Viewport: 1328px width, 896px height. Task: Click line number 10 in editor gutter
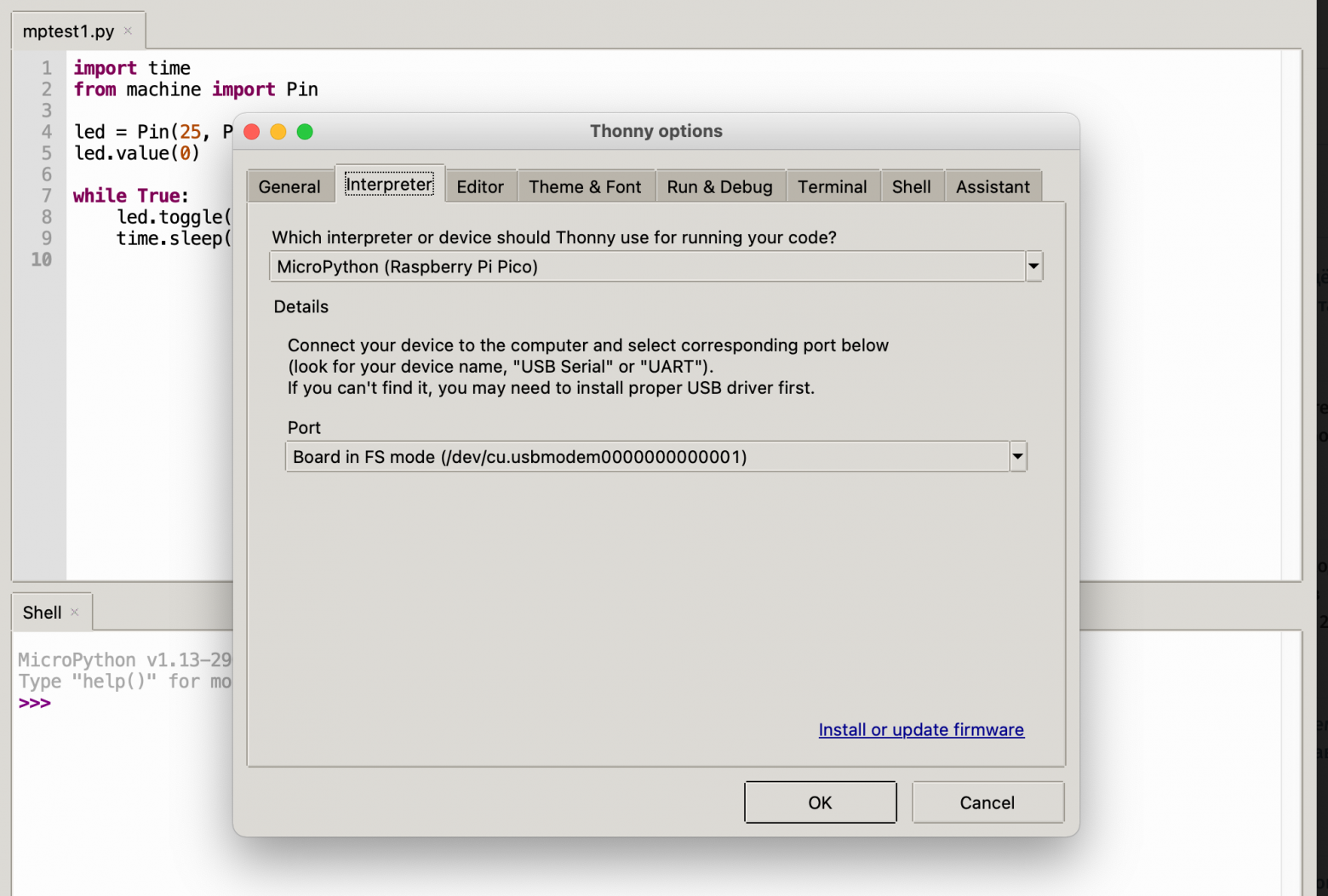[41, 260]
